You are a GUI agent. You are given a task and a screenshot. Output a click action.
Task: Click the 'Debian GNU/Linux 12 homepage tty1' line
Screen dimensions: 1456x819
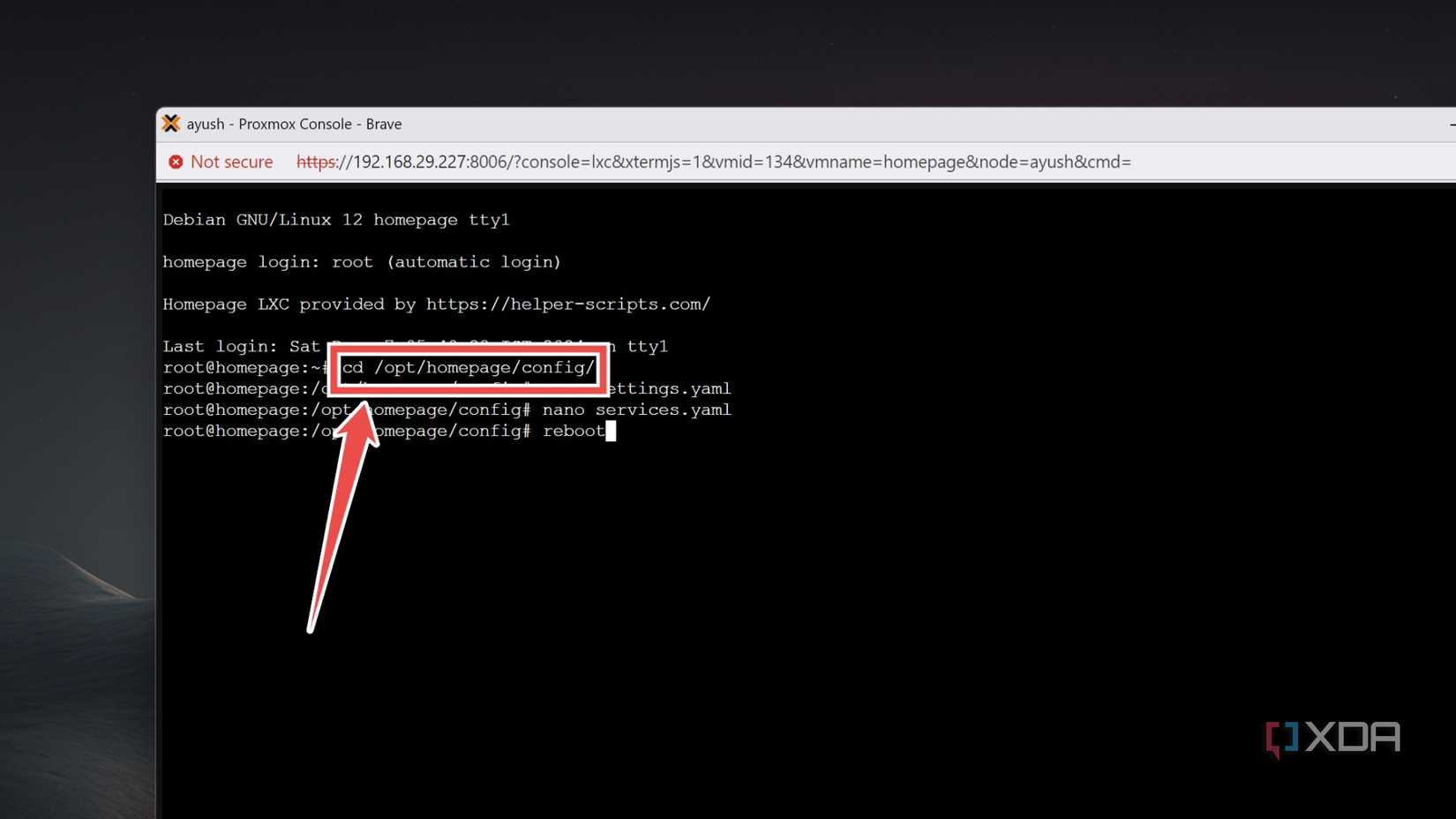point(335,220)
